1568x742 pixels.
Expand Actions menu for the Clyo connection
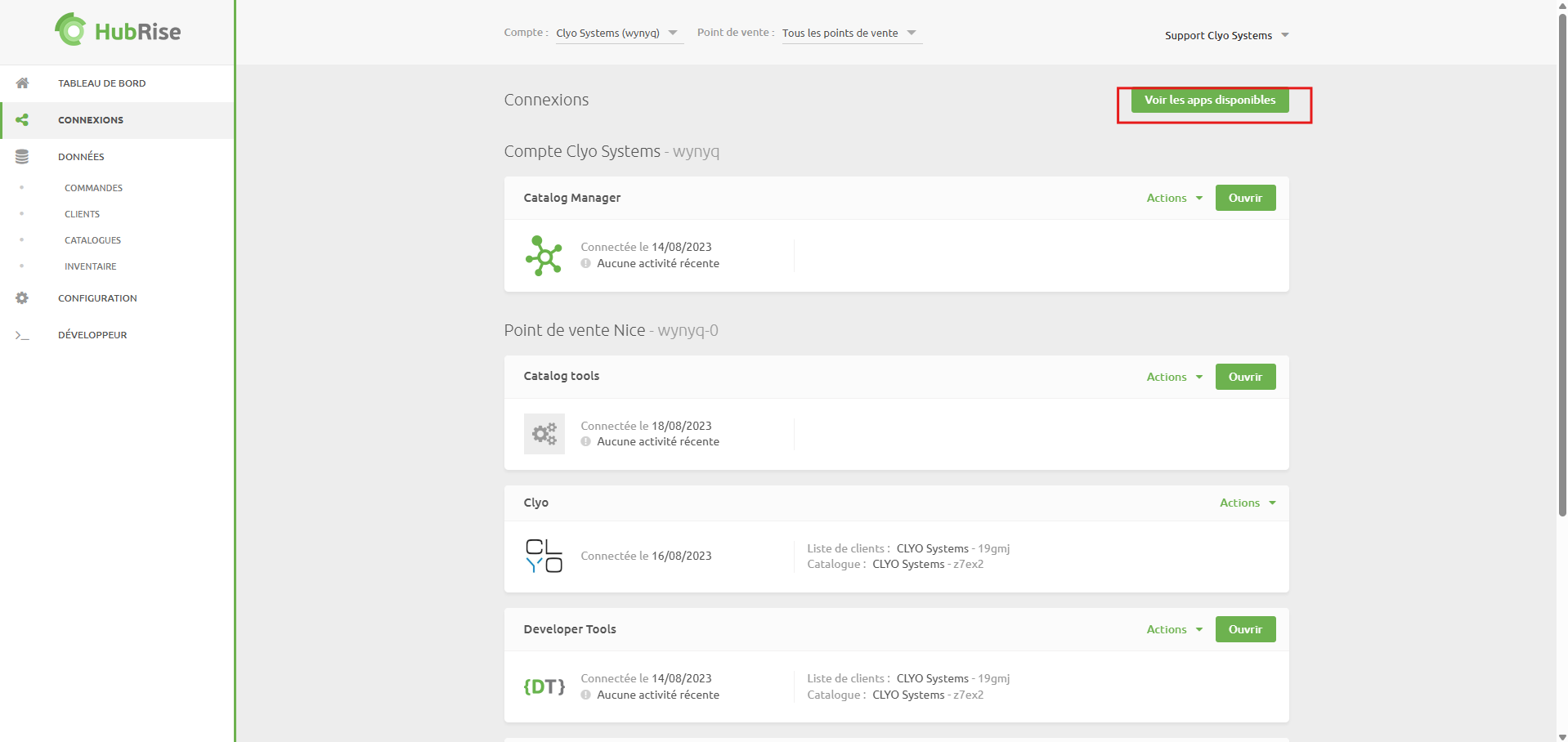pyautogui.click(x=1247, y=503)
